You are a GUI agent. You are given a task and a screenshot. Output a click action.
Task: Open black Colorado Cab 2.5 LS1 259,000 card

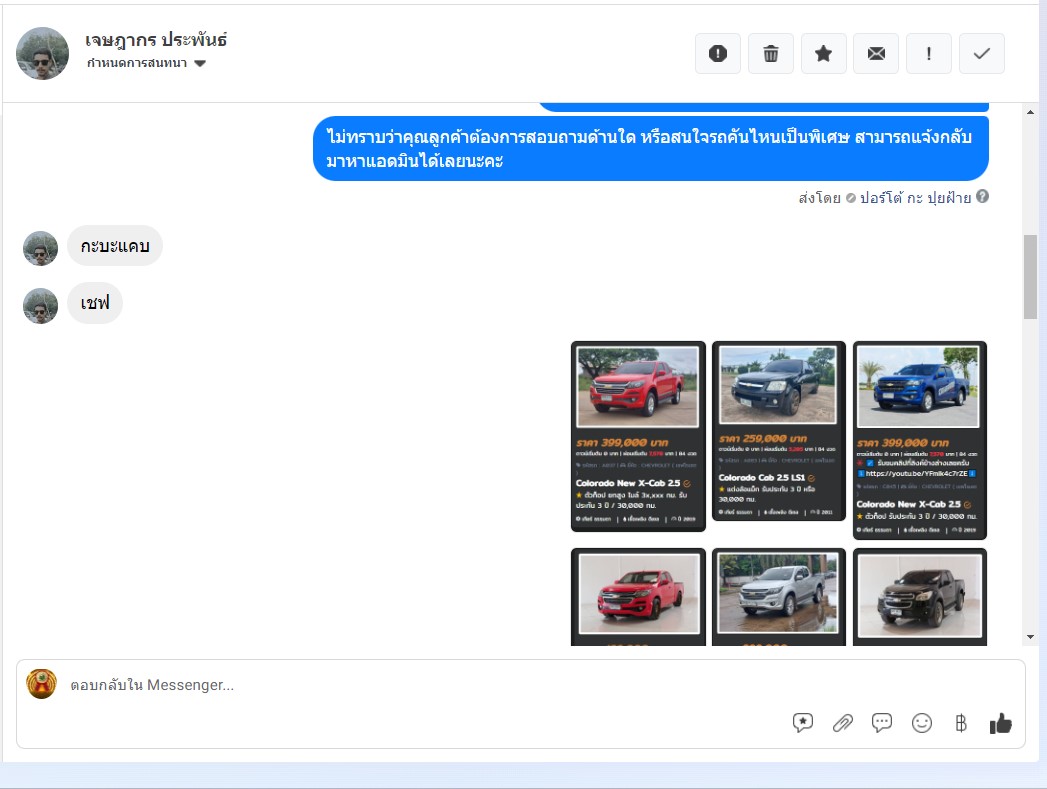tap(779, 431)
